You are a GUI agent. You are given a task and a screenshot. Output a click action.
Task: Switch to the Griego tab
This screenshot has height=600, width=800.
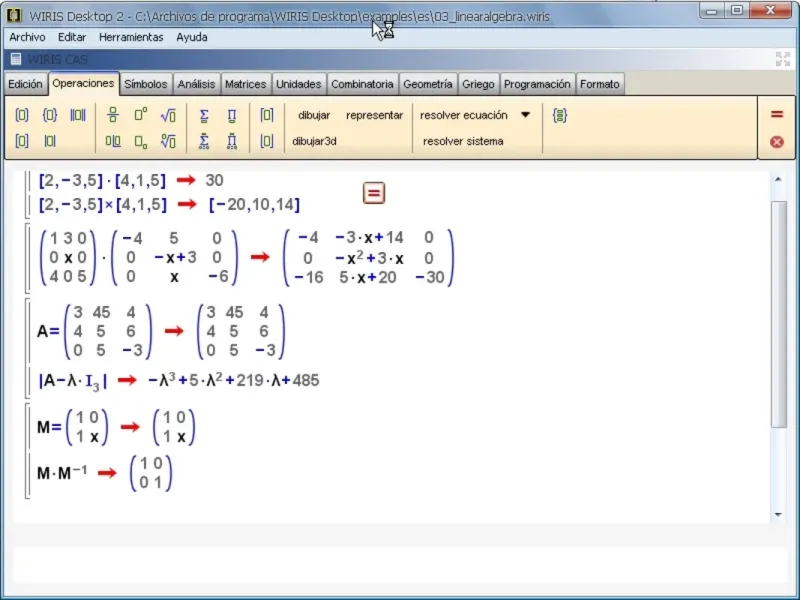478,84
